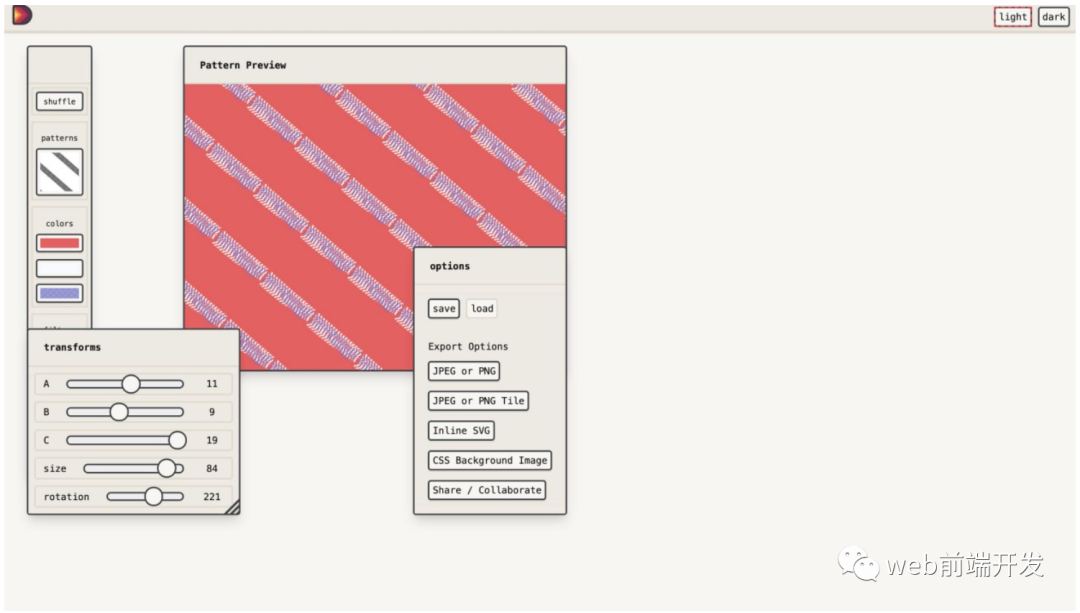Switch to light theme
Viewport: 1080px width, 613px height.
[1012, 17]
